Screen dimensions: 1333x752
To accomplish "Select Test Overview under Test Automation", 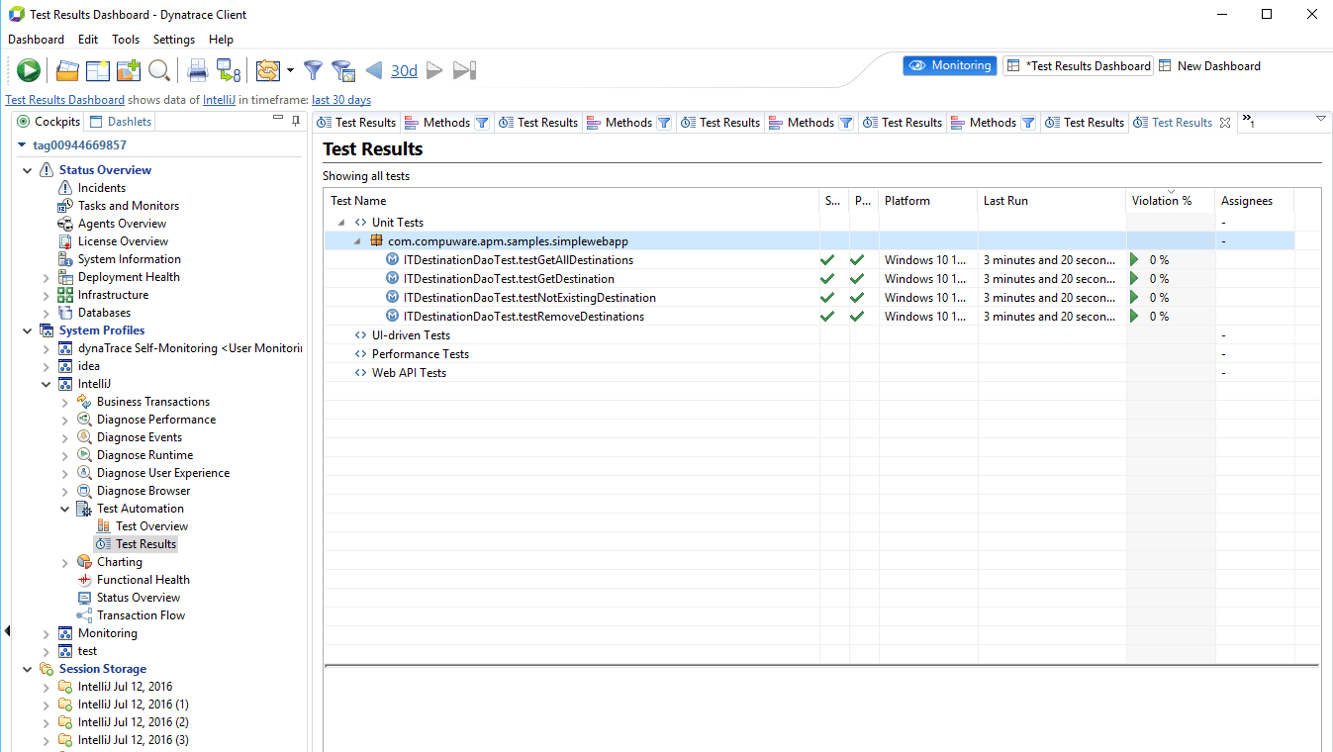I will pyautogui.click(x=151, y=527).
